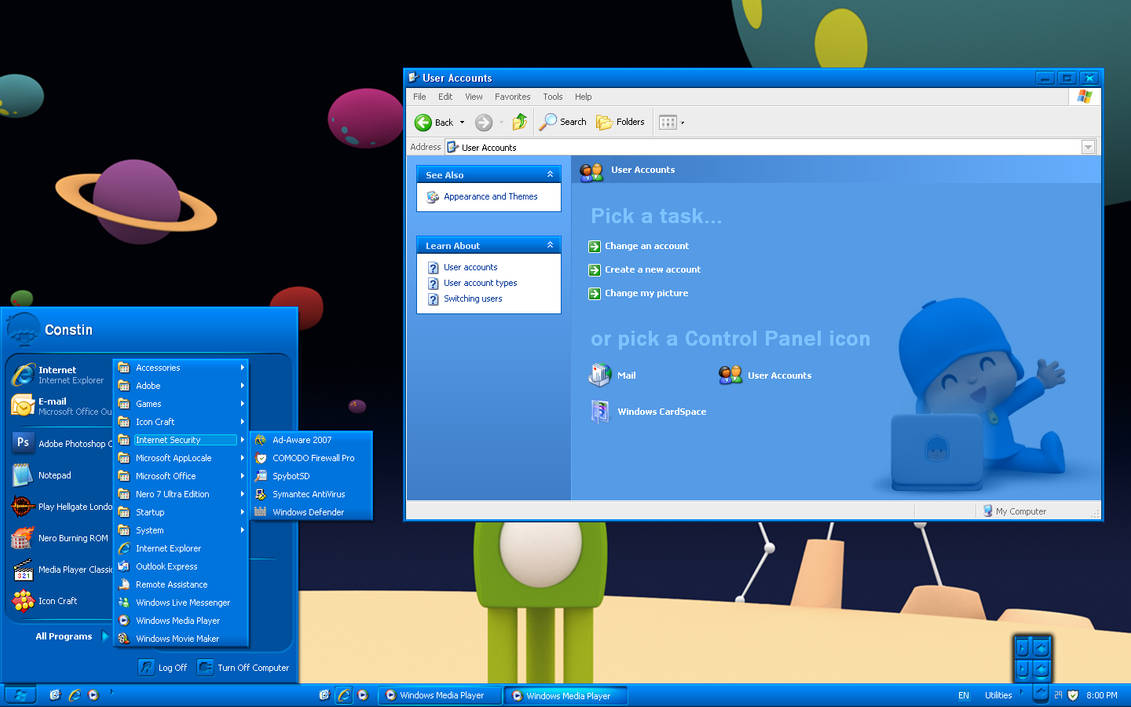This screenshot has width=1131, height=707.
Task: Click the Up folder toolbar icon
Action: point(519,123)
